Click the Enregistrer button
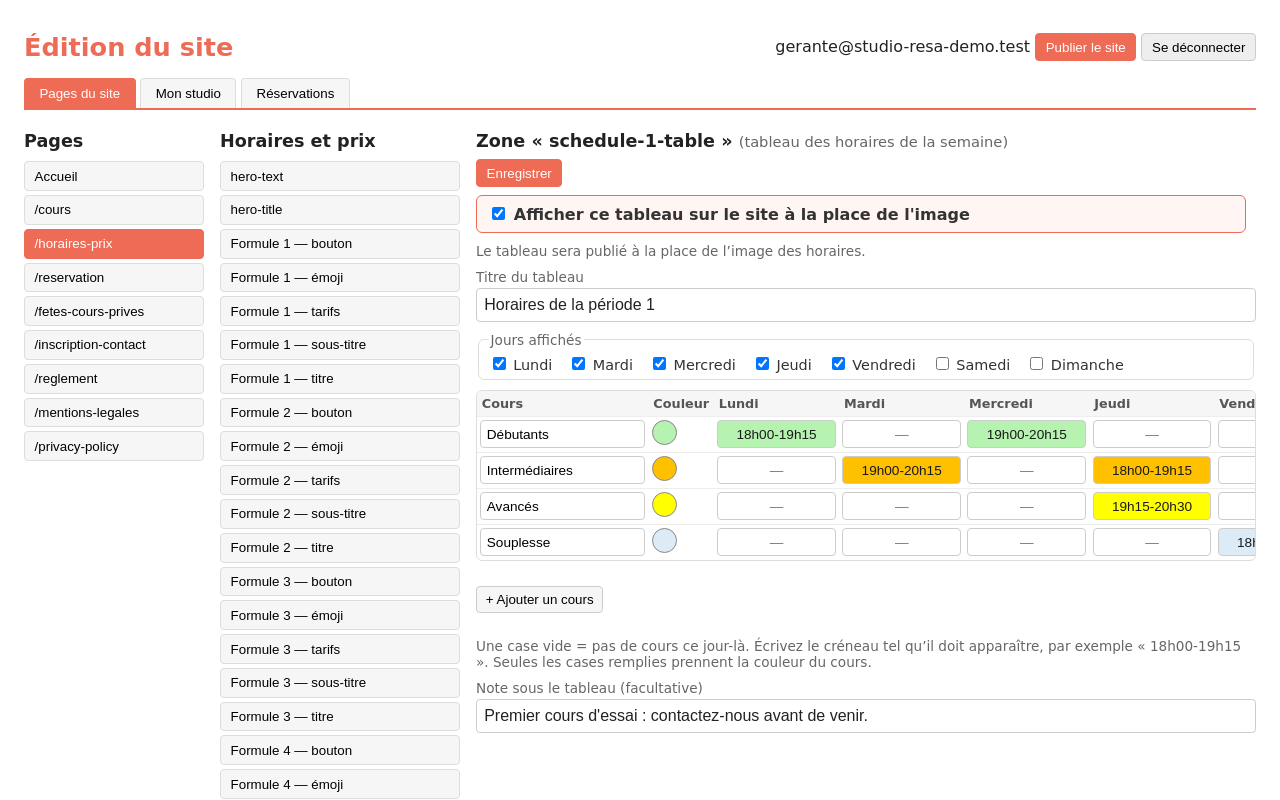The height and width of the screenshot is (800, 1280). (x=519, y=173)
